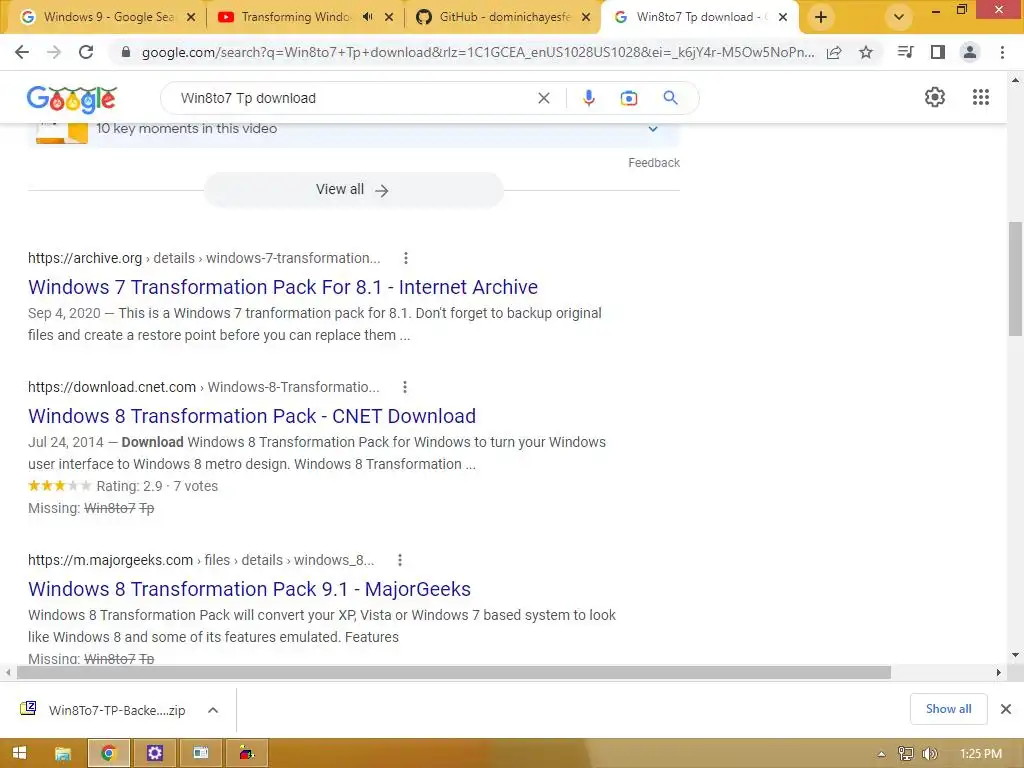The height and width of the screenshot is (768, 1024).
Task: Switch to Windows 9 Google Search tab
Action: pos(108,17)
